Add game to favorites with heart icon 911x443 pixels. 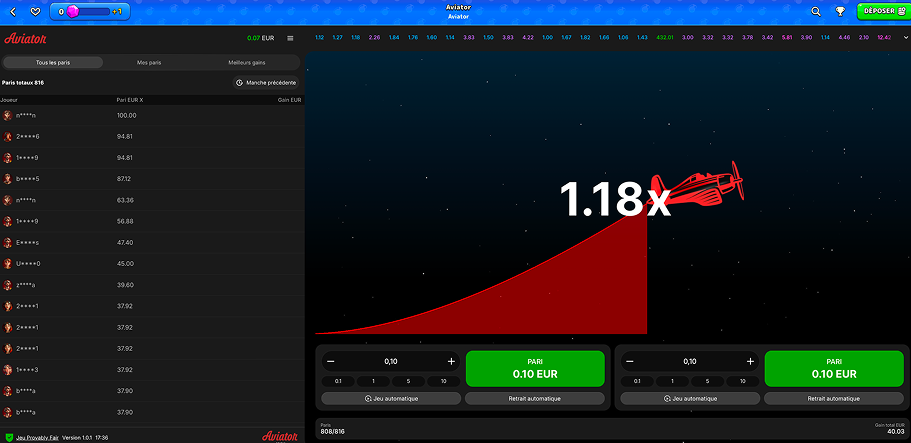35,12
